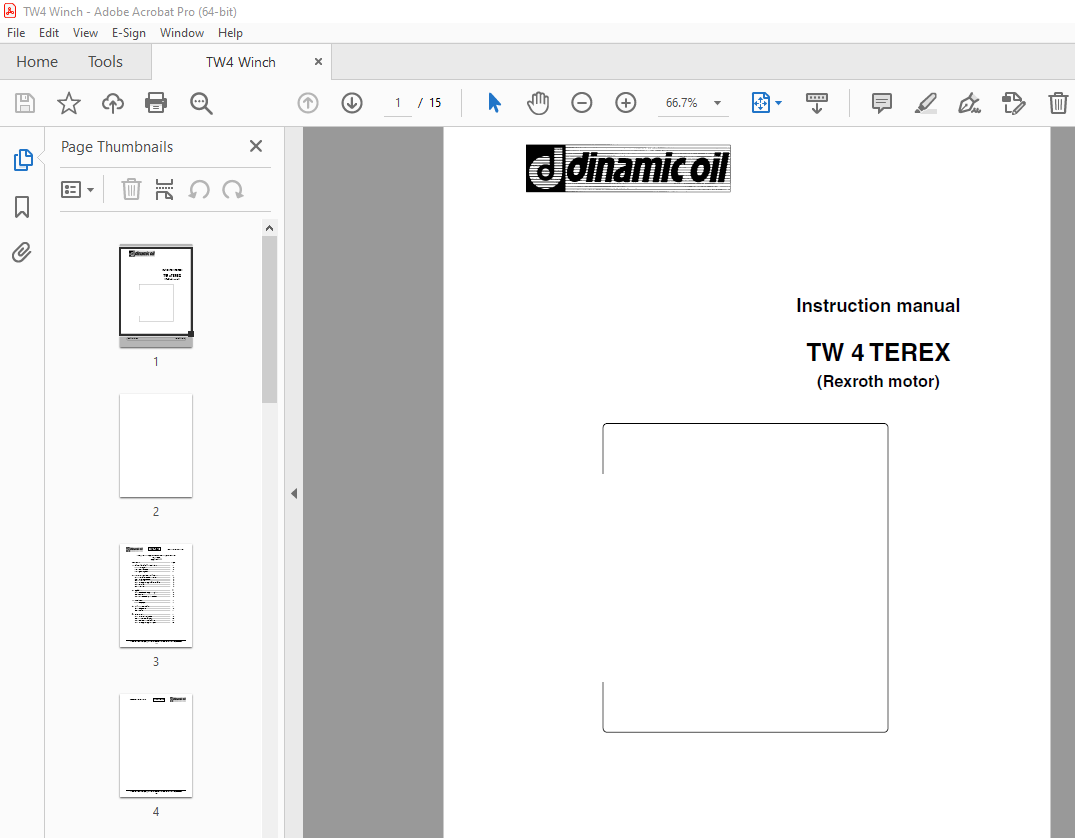Viewport: 1075px width, 838px height.
Task: Click the 'Instruction manual' heading text
Action: coord(878,306)
